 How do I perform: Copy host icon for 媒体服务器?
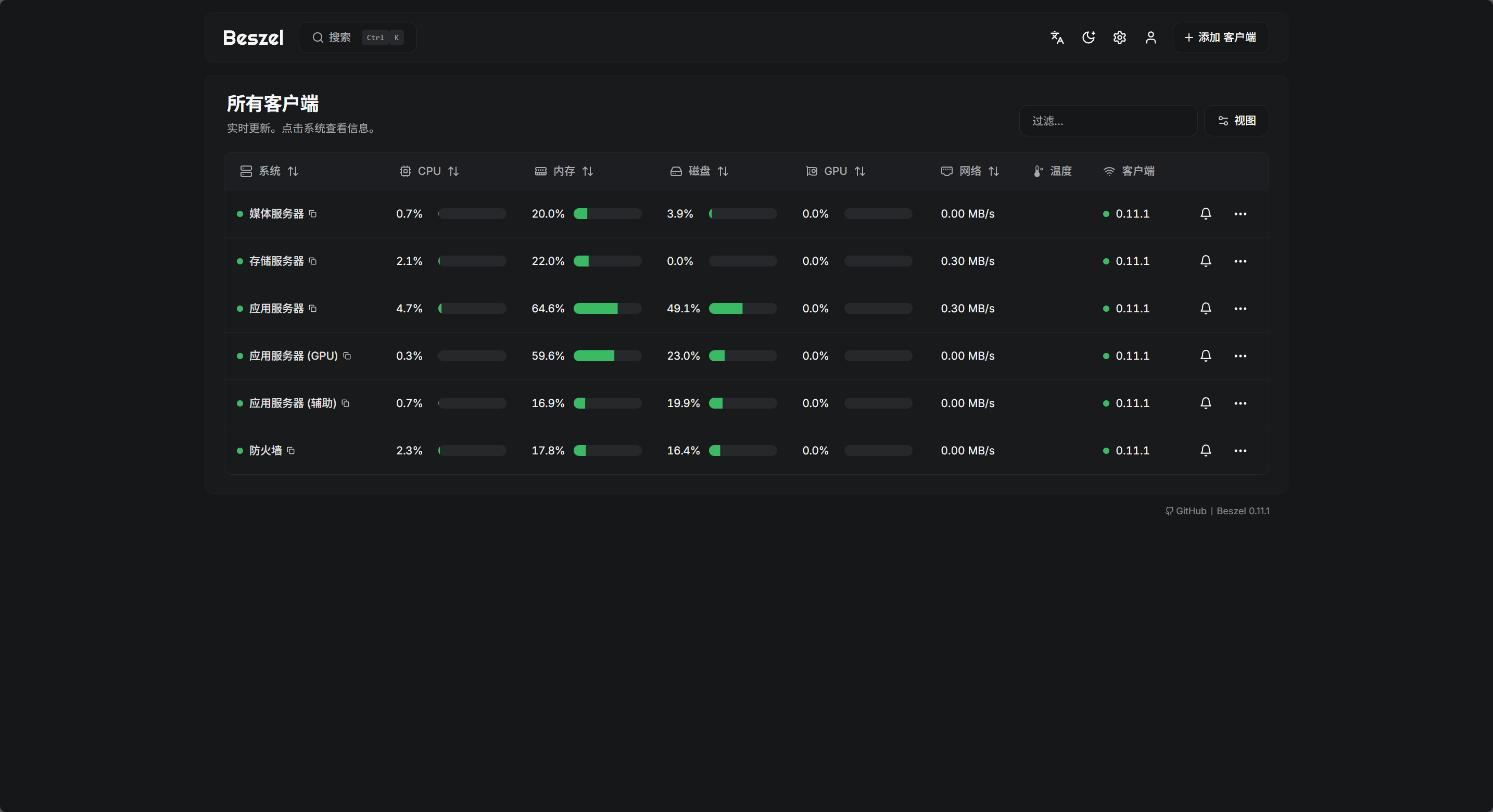point(313,214)
